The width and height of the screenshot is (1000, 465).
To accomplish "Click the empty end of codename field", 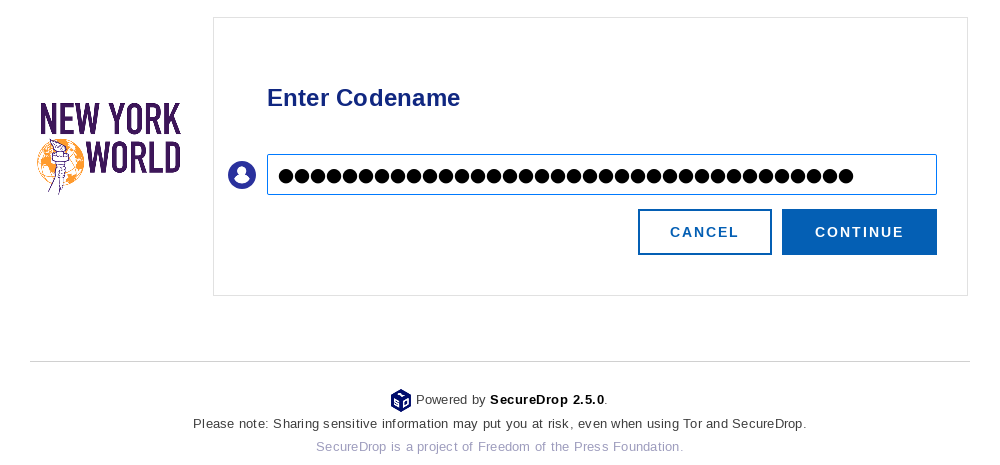I will pos(894,175).
